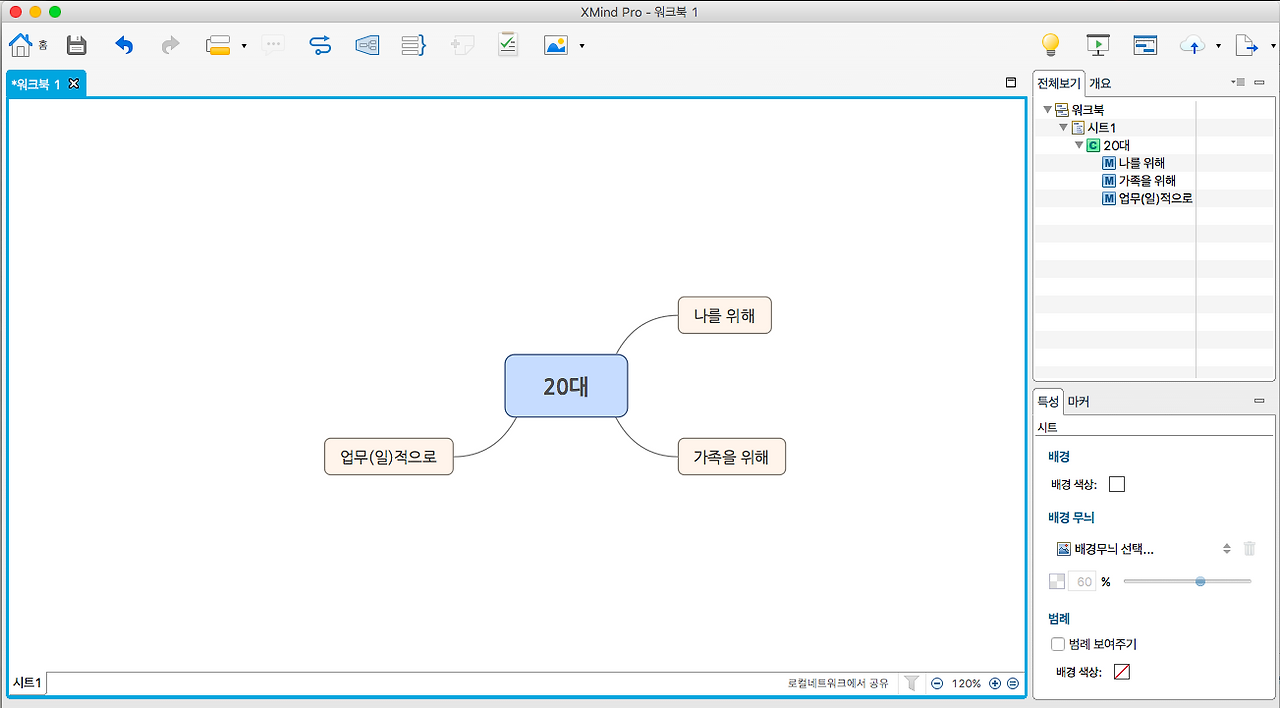Start brainstorming mode with lightbulb icon

coord(1050,45)
